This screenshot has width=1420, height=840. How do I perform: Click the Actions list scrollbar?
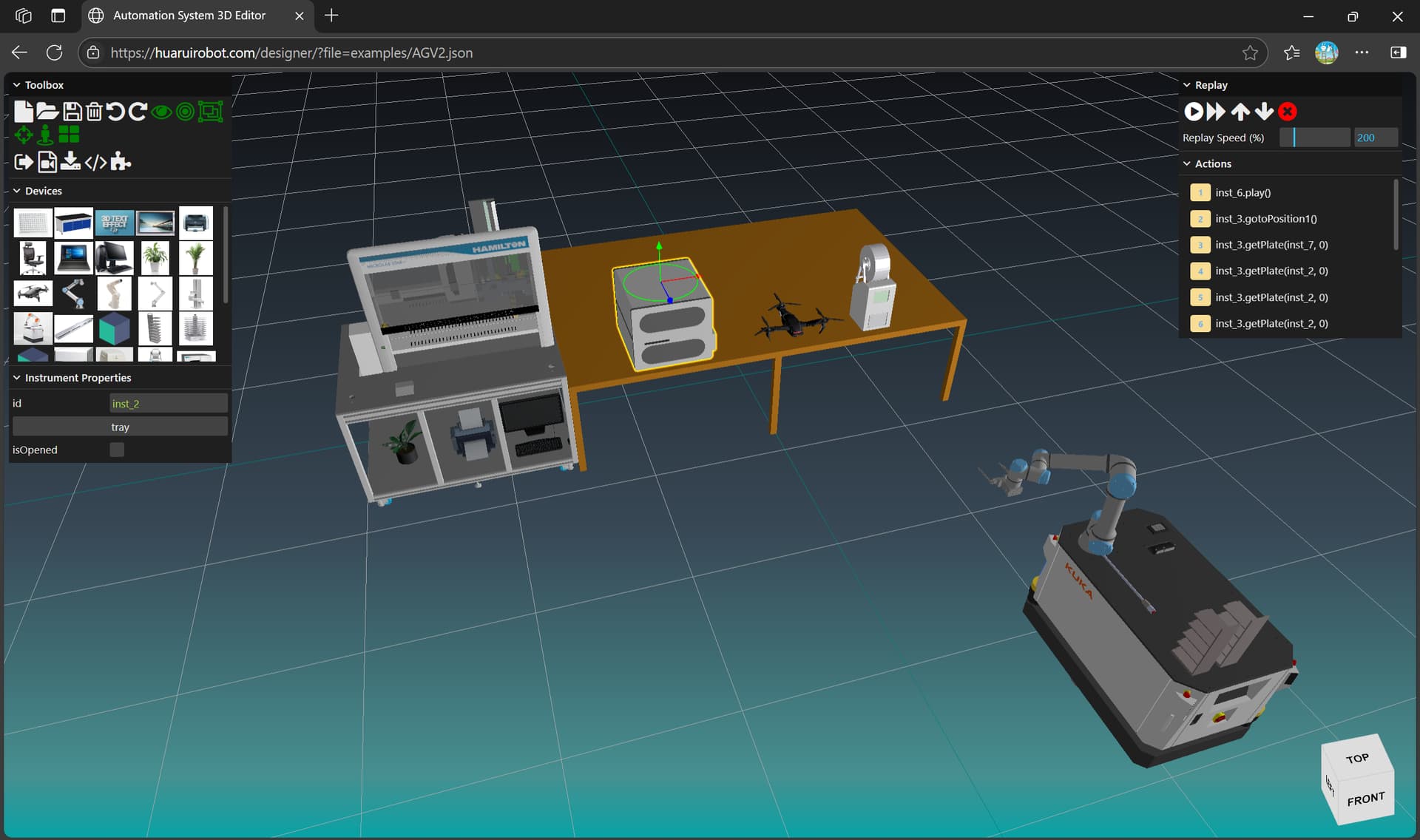coord(1396,214)
